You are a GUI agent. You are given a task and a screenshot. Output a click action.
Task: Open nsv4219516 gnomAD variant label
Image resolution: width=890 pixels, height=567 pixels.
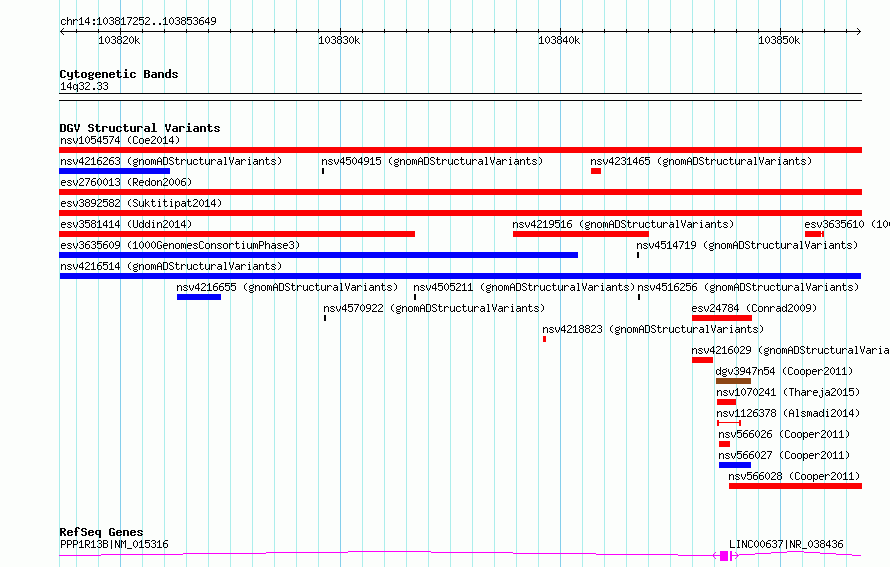tap(623, 224)
